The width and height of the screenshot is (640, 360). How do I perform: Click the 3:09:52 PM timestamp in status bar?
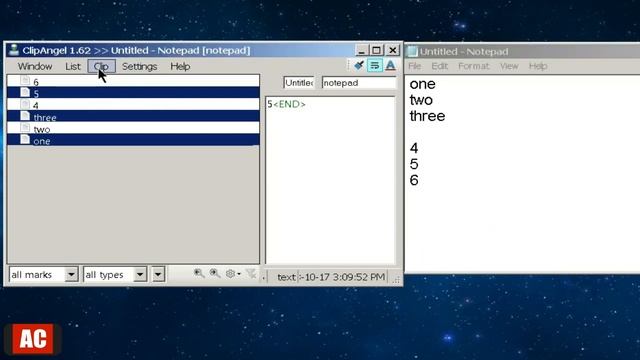[359, 277]
